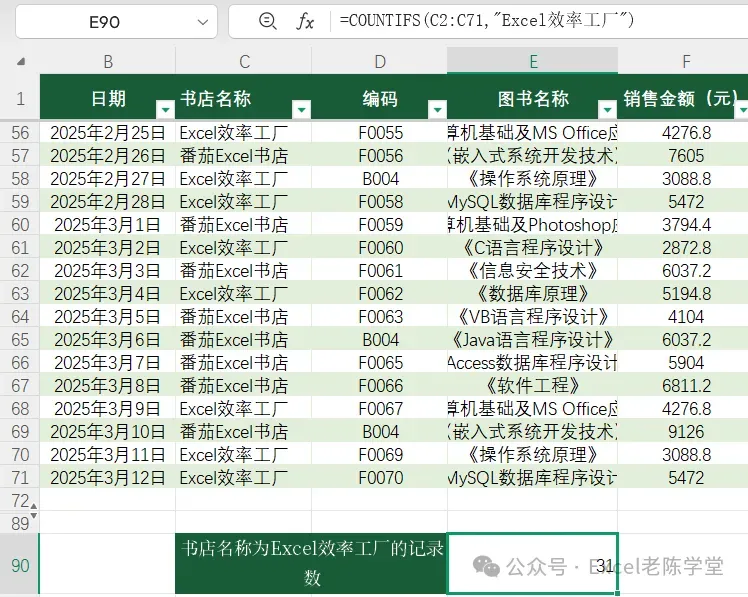Click 《操作系统原理》 in row 58
Screen dimensions: 748x597
tap(533, 179)
